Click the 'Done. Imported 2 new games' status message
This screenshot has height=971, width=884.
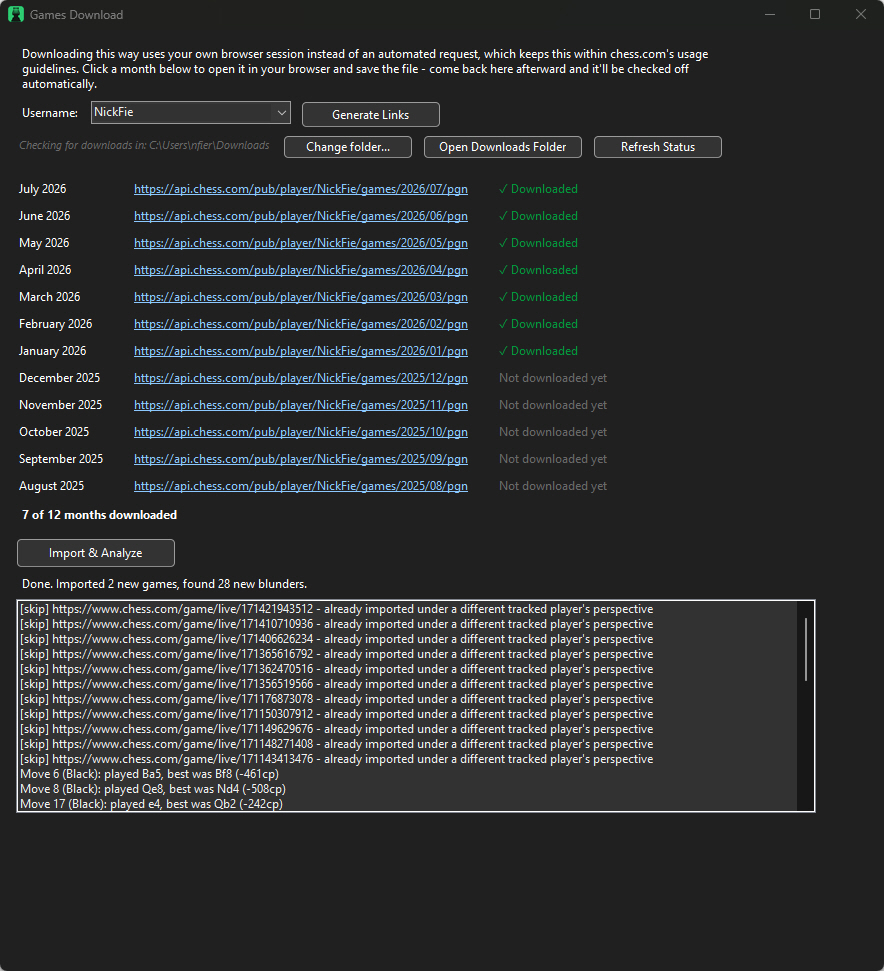click(164, 584)
